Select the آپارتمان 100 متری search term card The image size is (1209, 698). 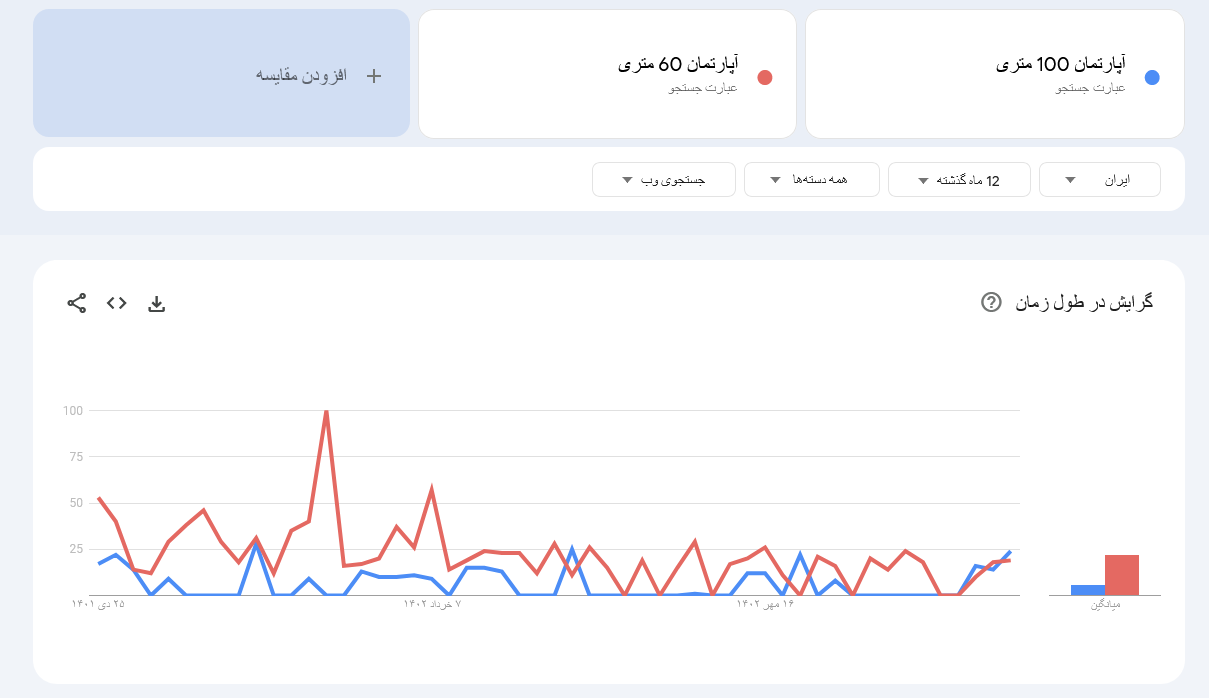(994, 73)
